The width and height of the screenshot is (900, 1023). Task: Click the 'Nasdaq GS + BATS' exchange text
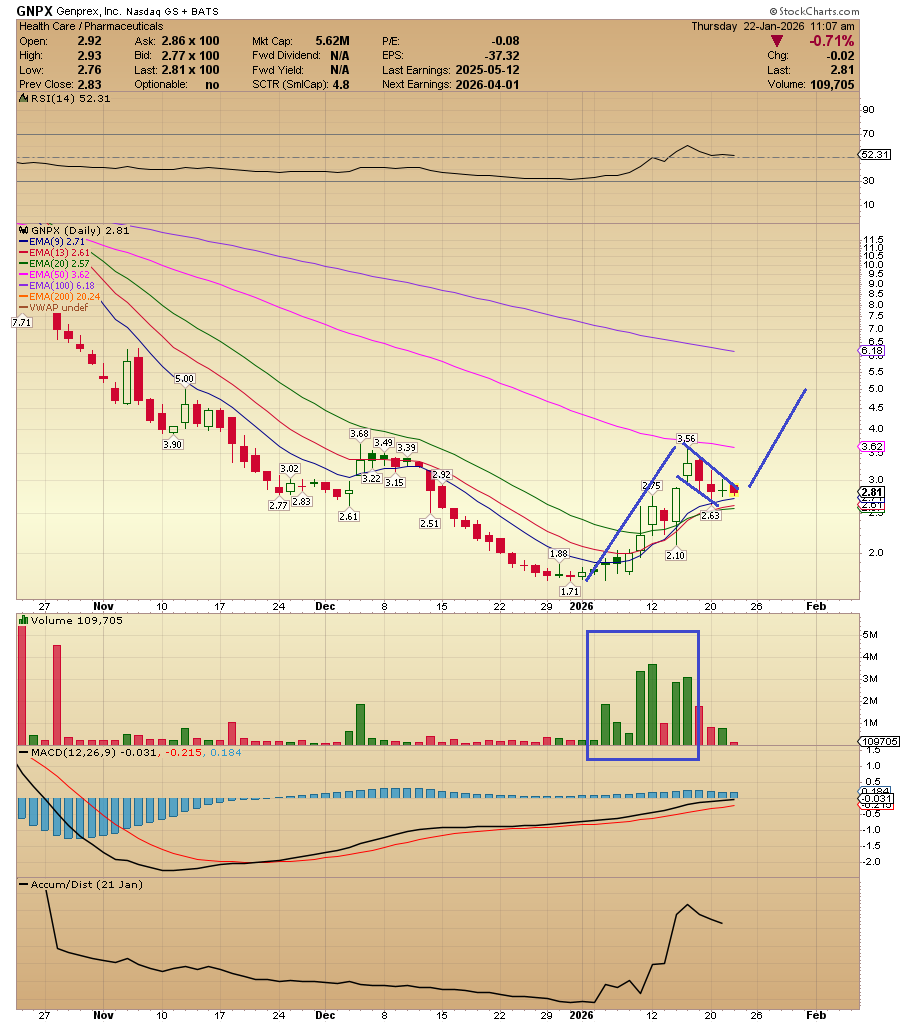click(172, 12)
